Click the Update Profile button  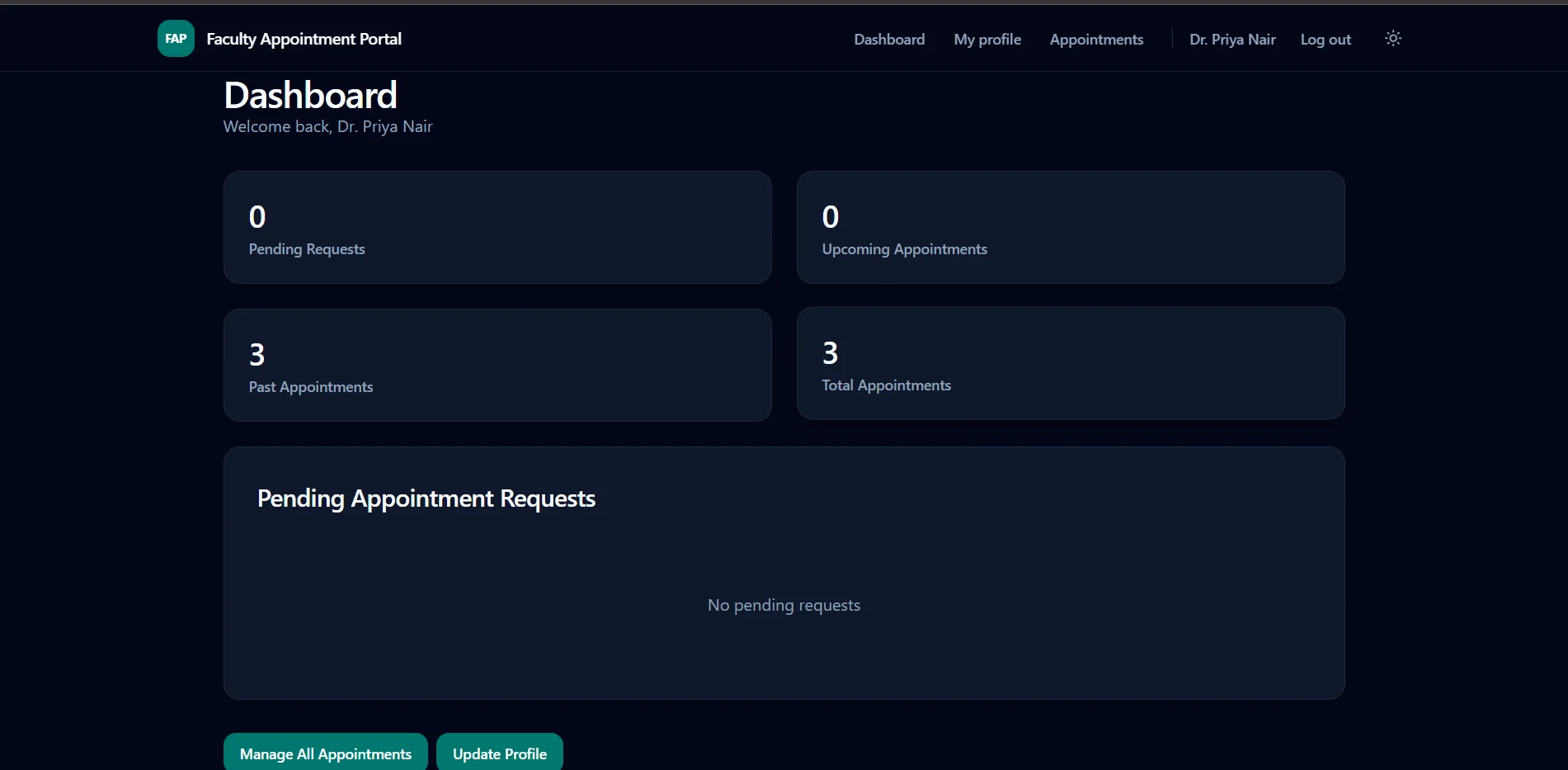click(500, 753)
